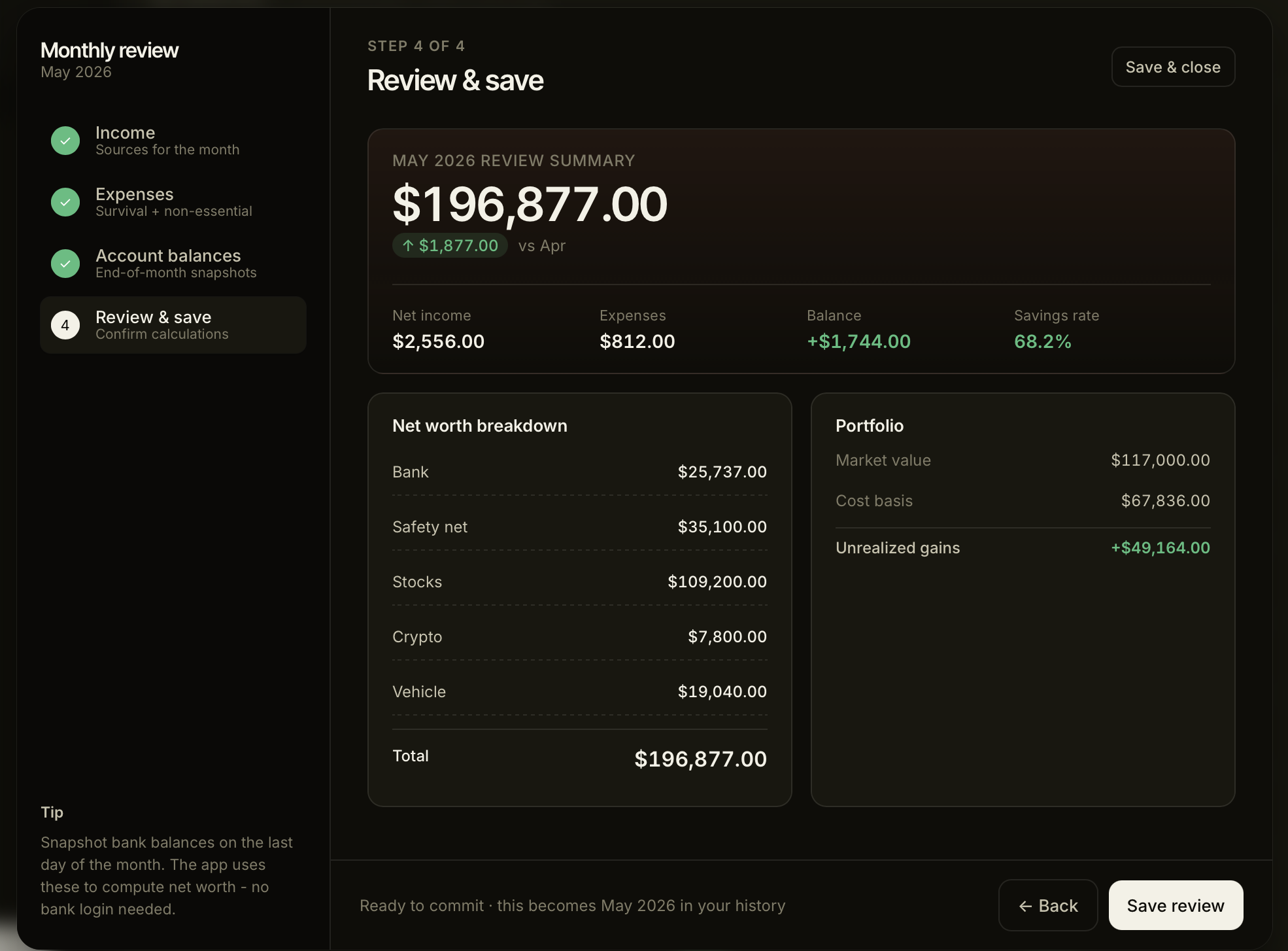This screenshot has width=1288, height=951.
Task: Click the Unrealized gains label
Action: click(897, 548)
